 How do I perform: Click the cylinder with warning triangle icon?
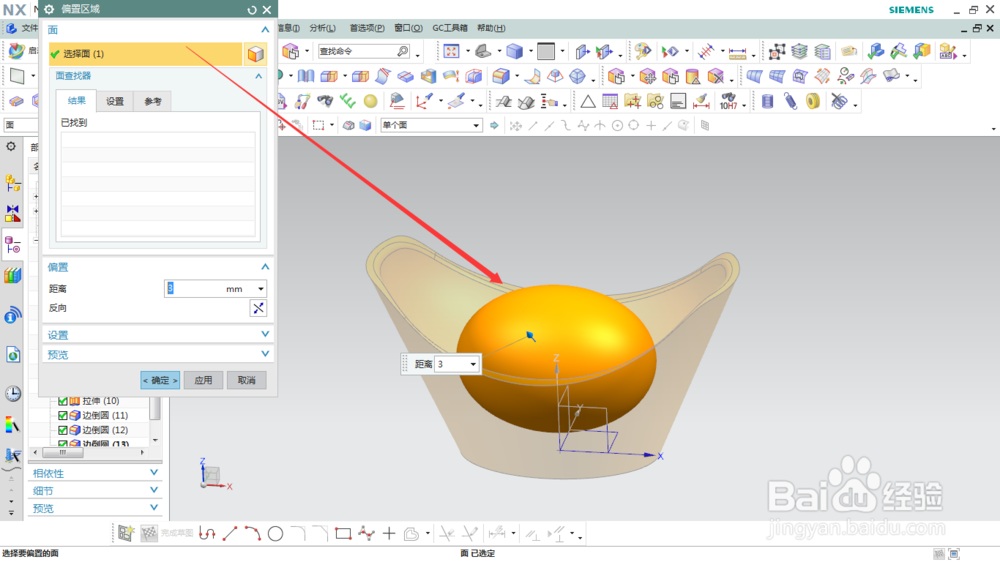(693, 77)
